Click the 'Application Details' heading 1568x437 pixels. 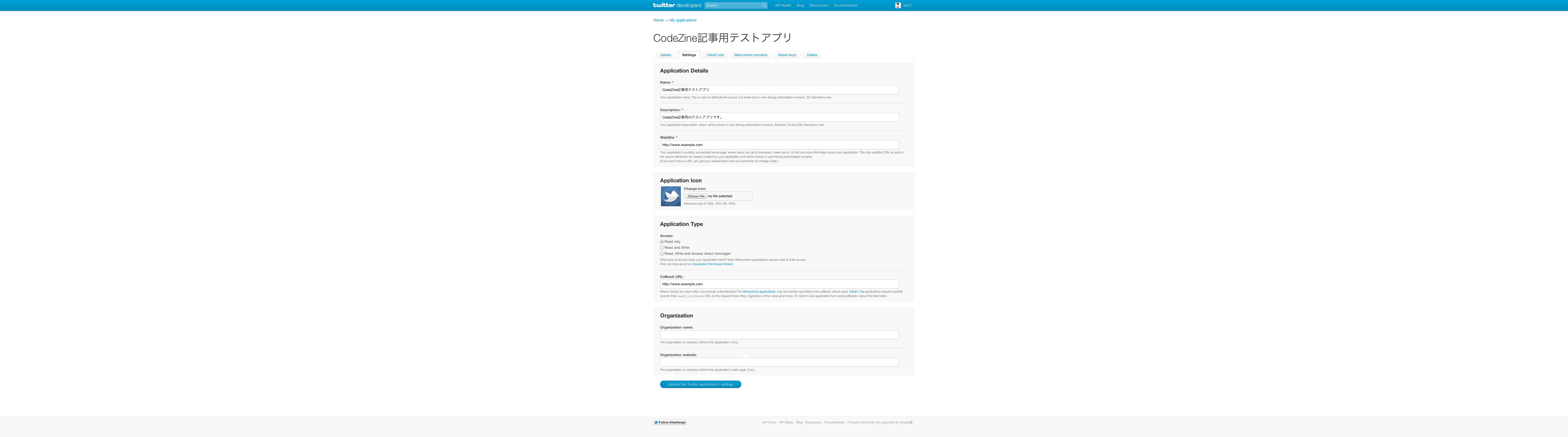pos(684,71)
